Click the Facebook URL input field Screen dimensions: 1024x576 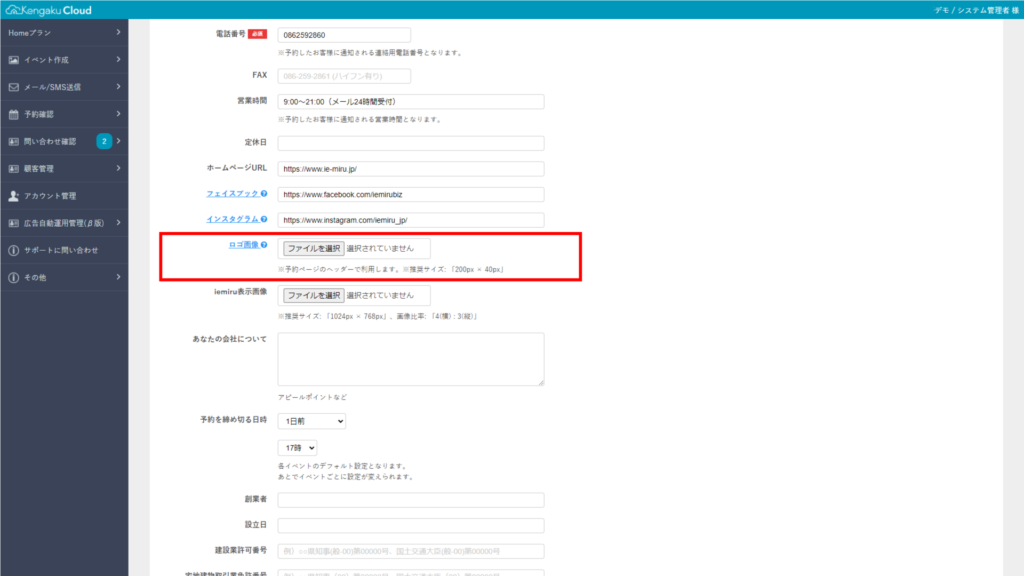(x=411, y=195)
